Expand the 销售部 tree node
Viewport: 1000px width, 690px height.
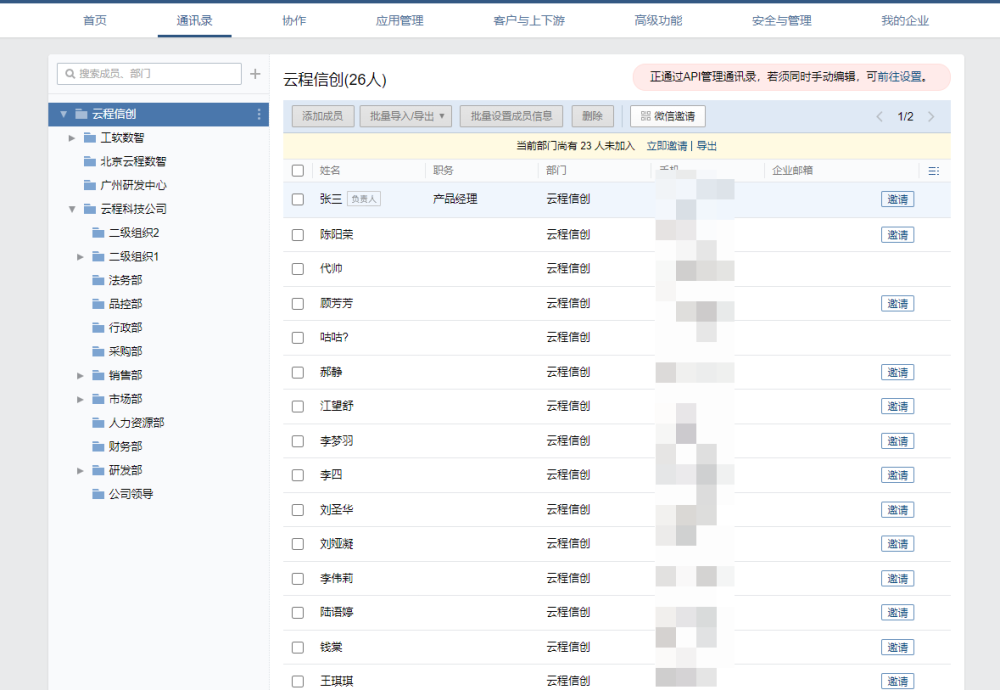(80, 376)
